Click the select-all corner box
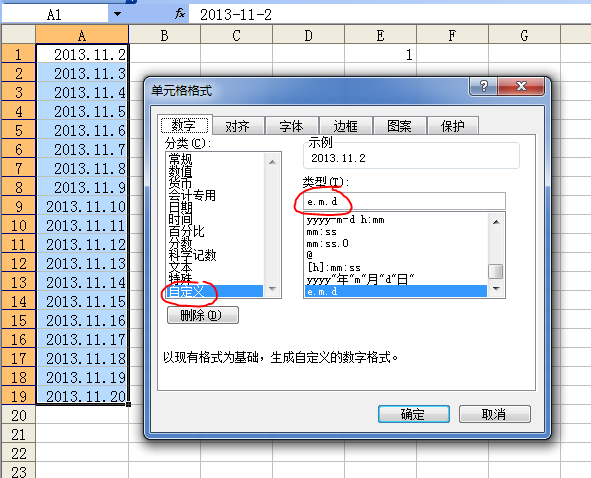Screen dimensions: 591x478 (x=18, y=34)
